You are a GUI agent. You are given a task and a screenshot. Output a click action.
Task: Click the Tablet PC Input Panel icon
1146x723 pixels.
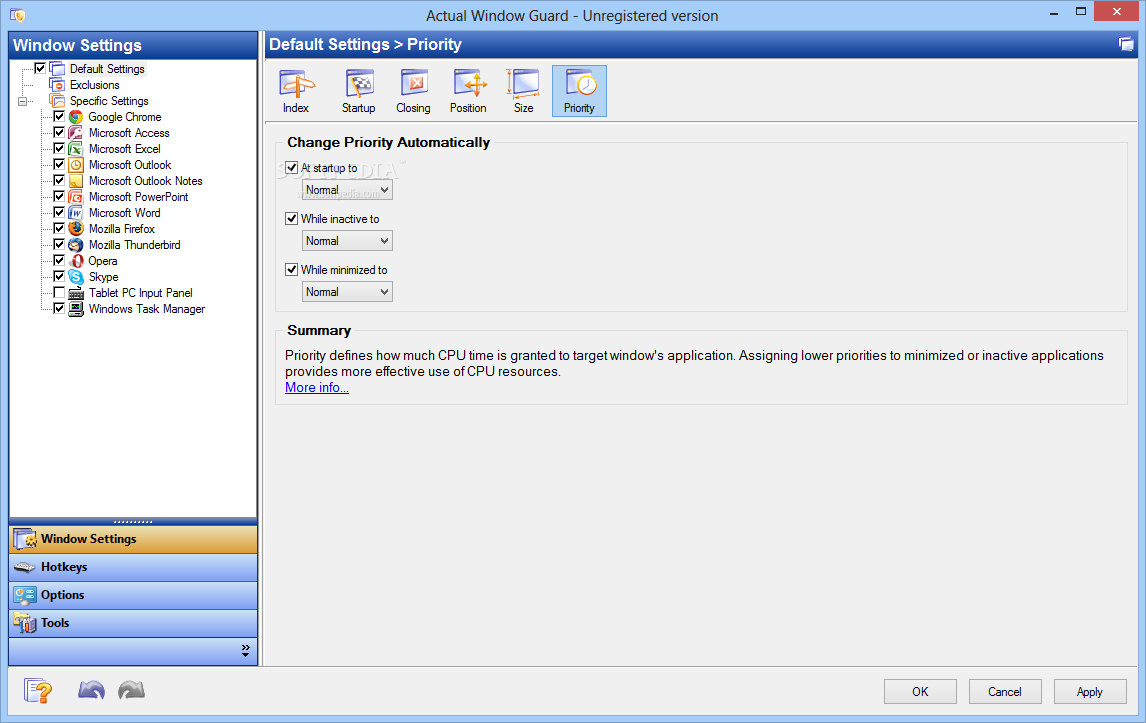tap(76, 293)
